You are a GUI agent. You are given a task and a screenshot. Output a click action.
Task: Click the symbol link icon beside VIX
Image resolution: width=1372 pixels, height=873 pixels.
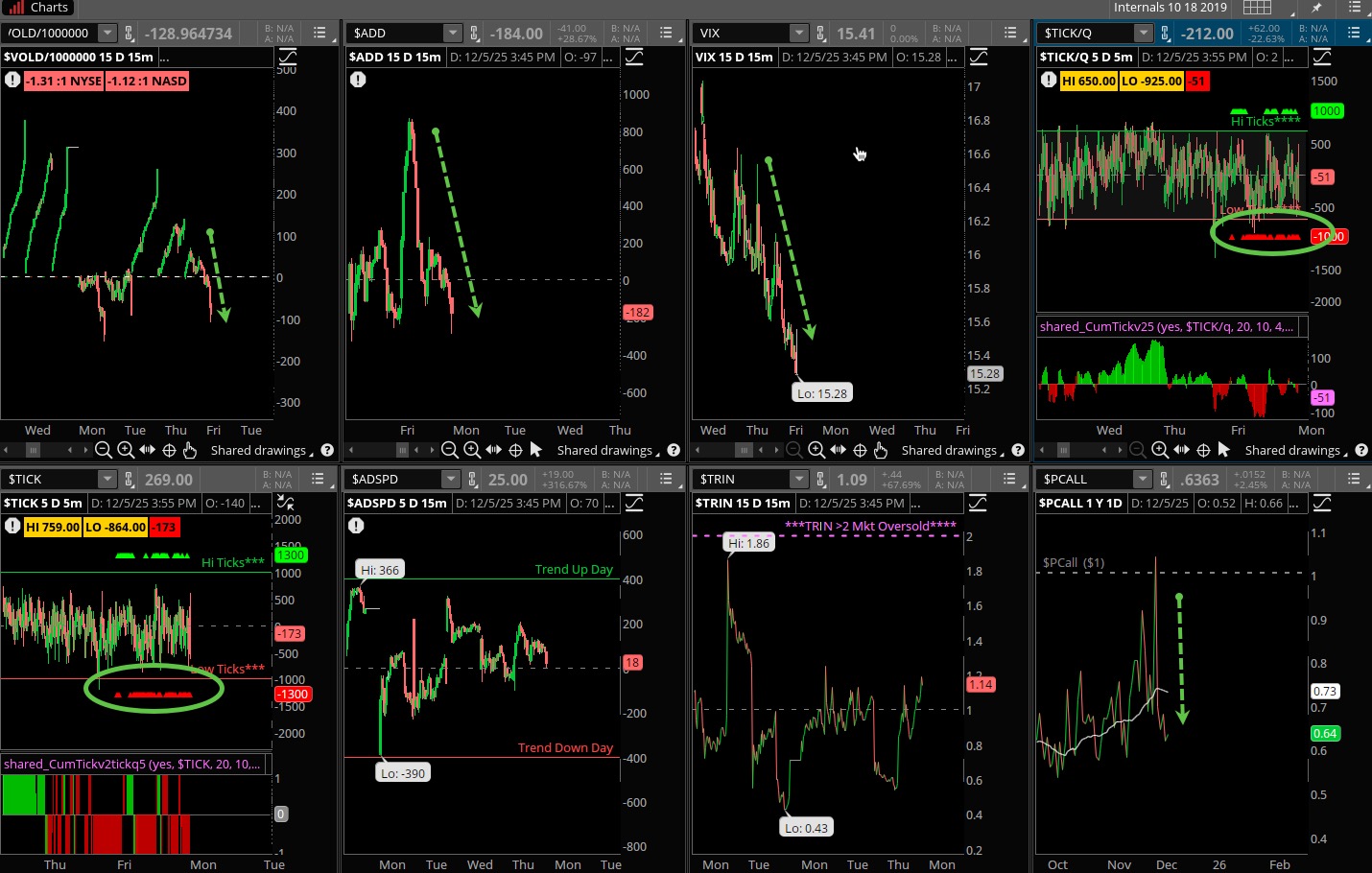point(821,34)
